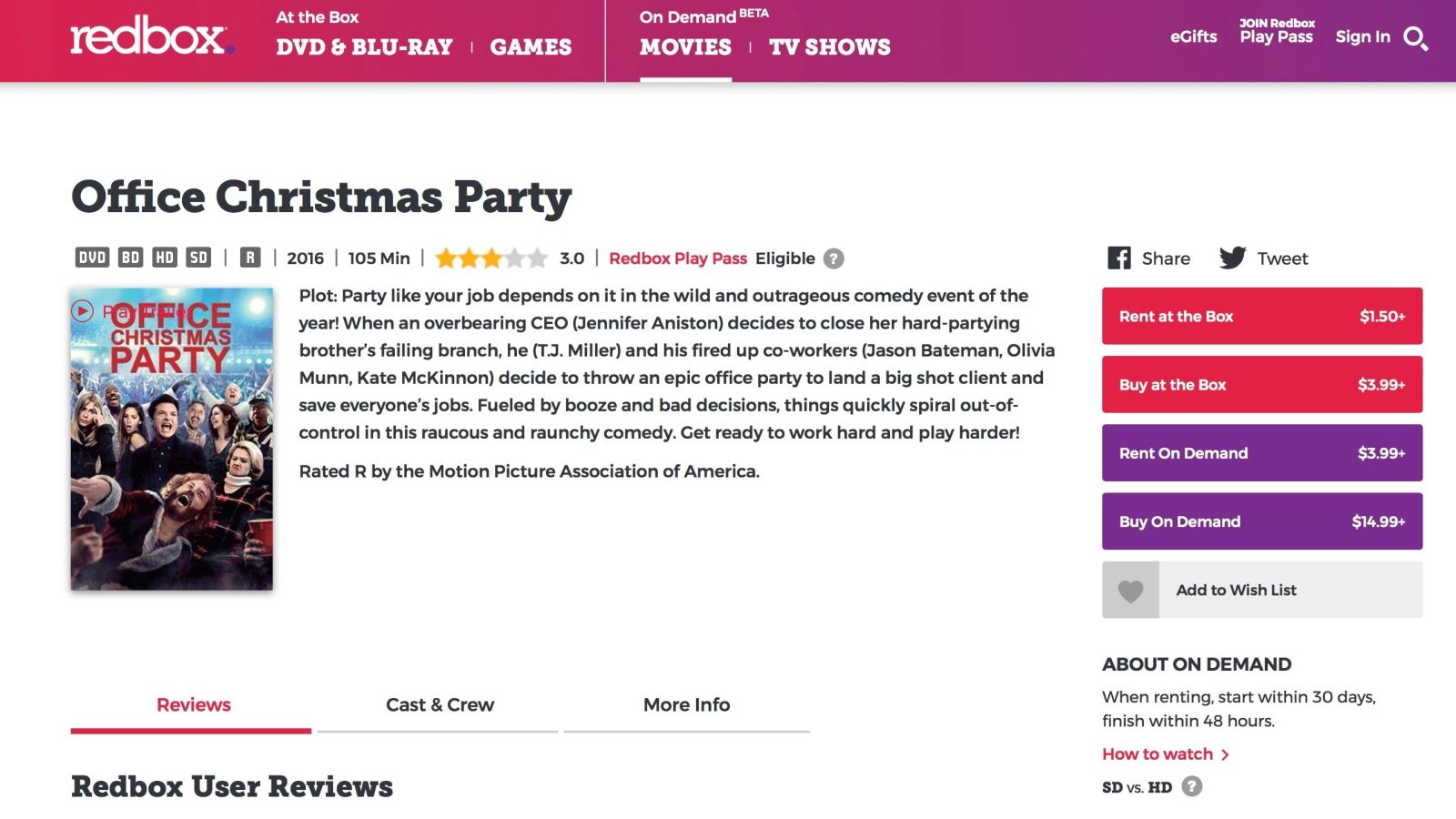
Task: Open the search magnifier icon
Action: click(x=1415, y=38)
